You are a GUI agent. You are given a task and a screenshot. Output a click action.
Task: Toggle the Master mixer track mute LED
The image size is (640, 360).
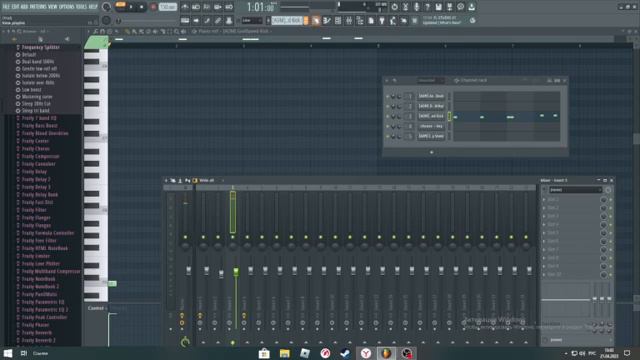click(185, 237)
